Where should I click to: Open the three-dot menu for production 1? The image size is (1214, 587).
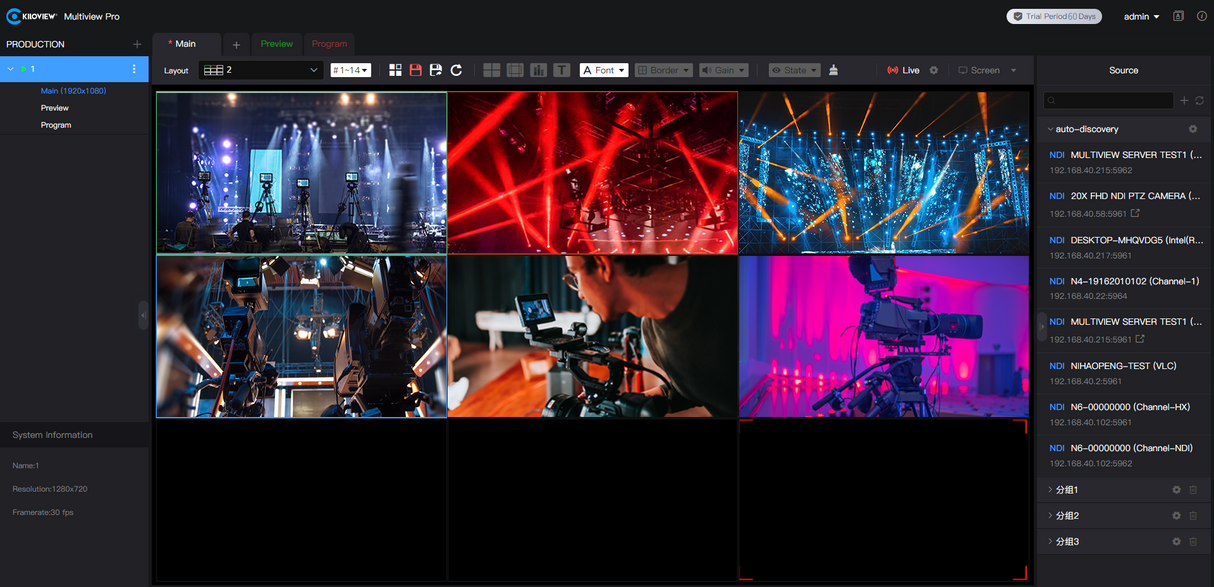pos(134,69)
